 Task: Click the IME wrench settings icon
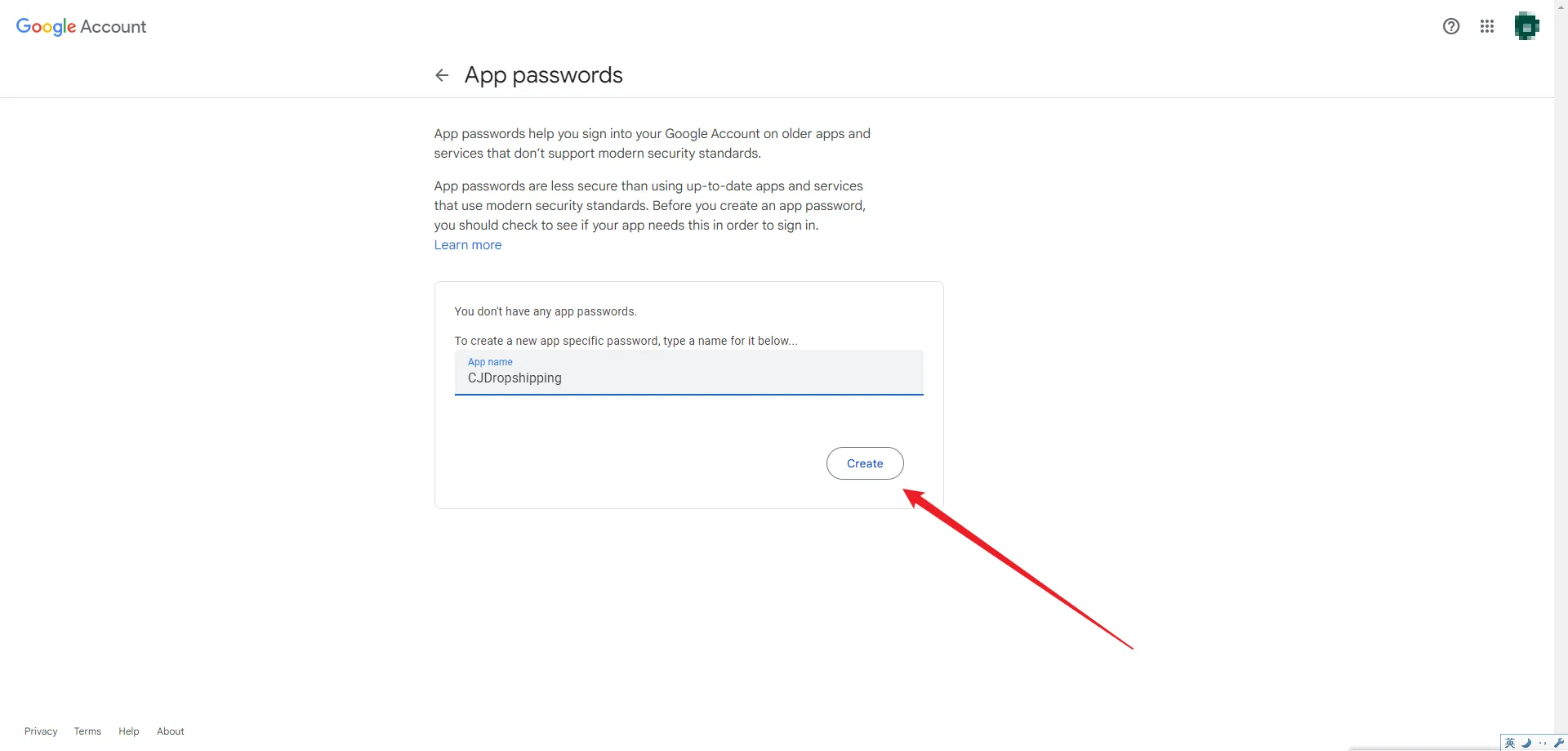[1558, 743]
